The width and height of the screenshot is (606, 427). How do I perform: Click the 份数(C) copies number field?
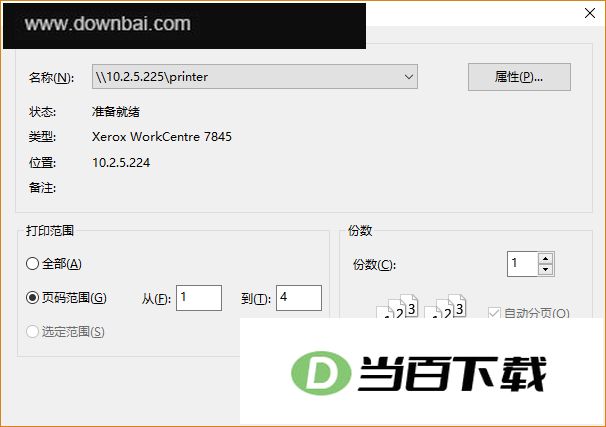pyautogui.click(x=522, y=264)
